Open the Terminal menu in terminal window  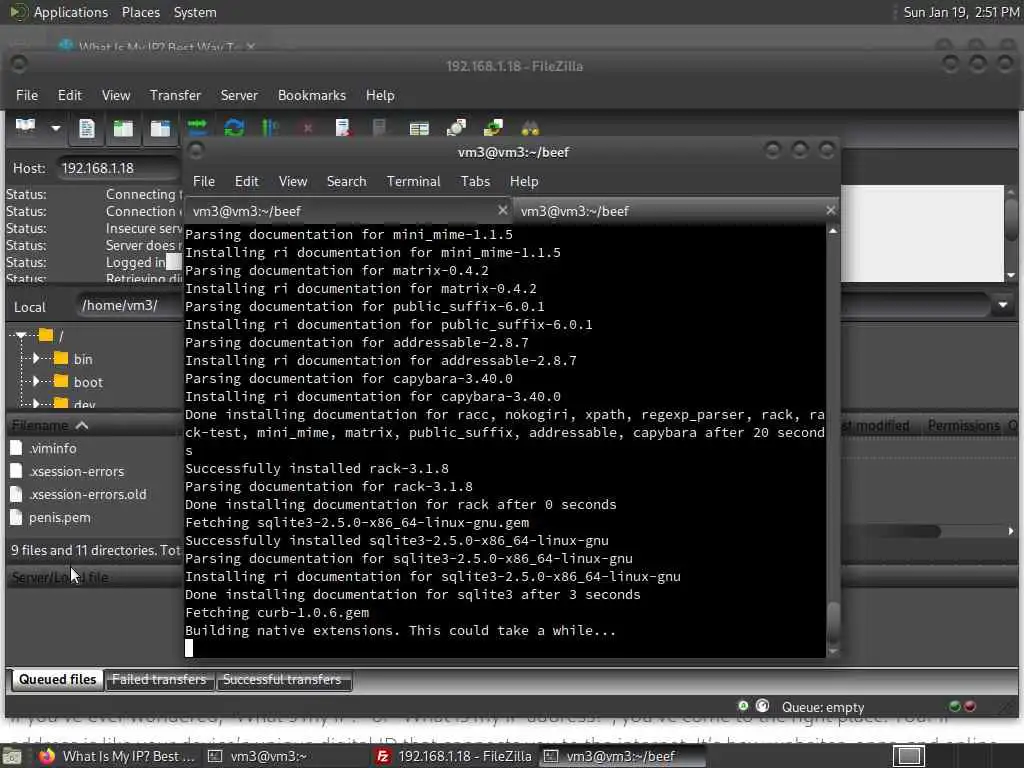point(413,182)
